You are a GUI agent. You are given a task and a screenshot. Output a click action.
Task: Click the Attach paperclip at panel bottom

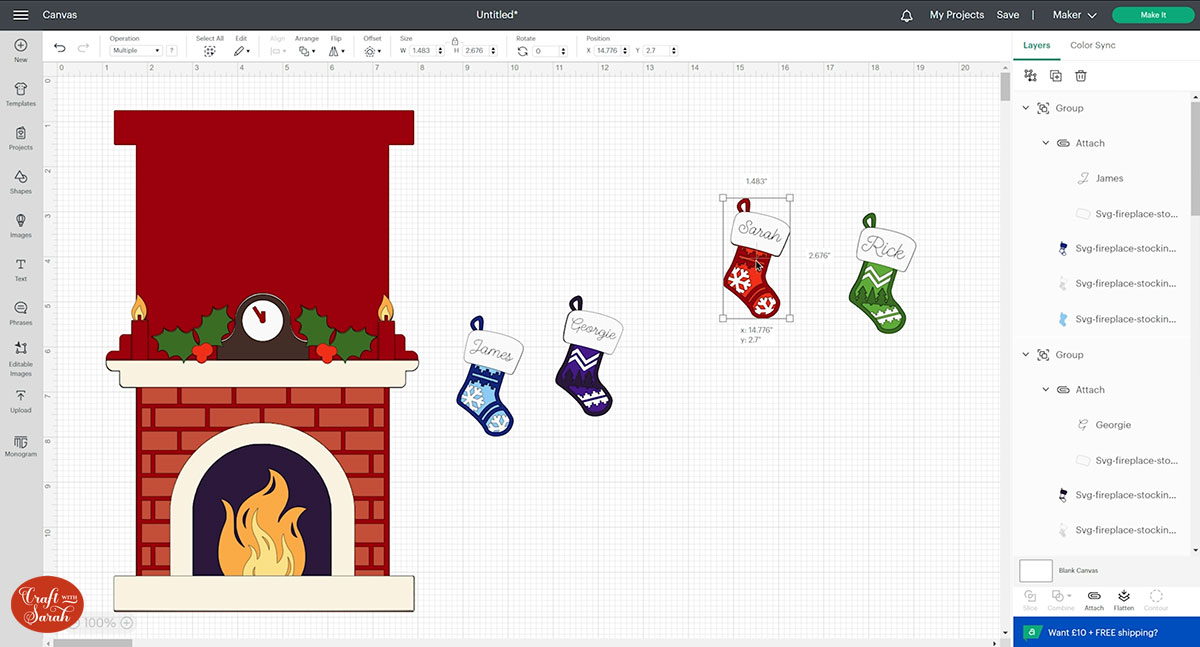1094,598
